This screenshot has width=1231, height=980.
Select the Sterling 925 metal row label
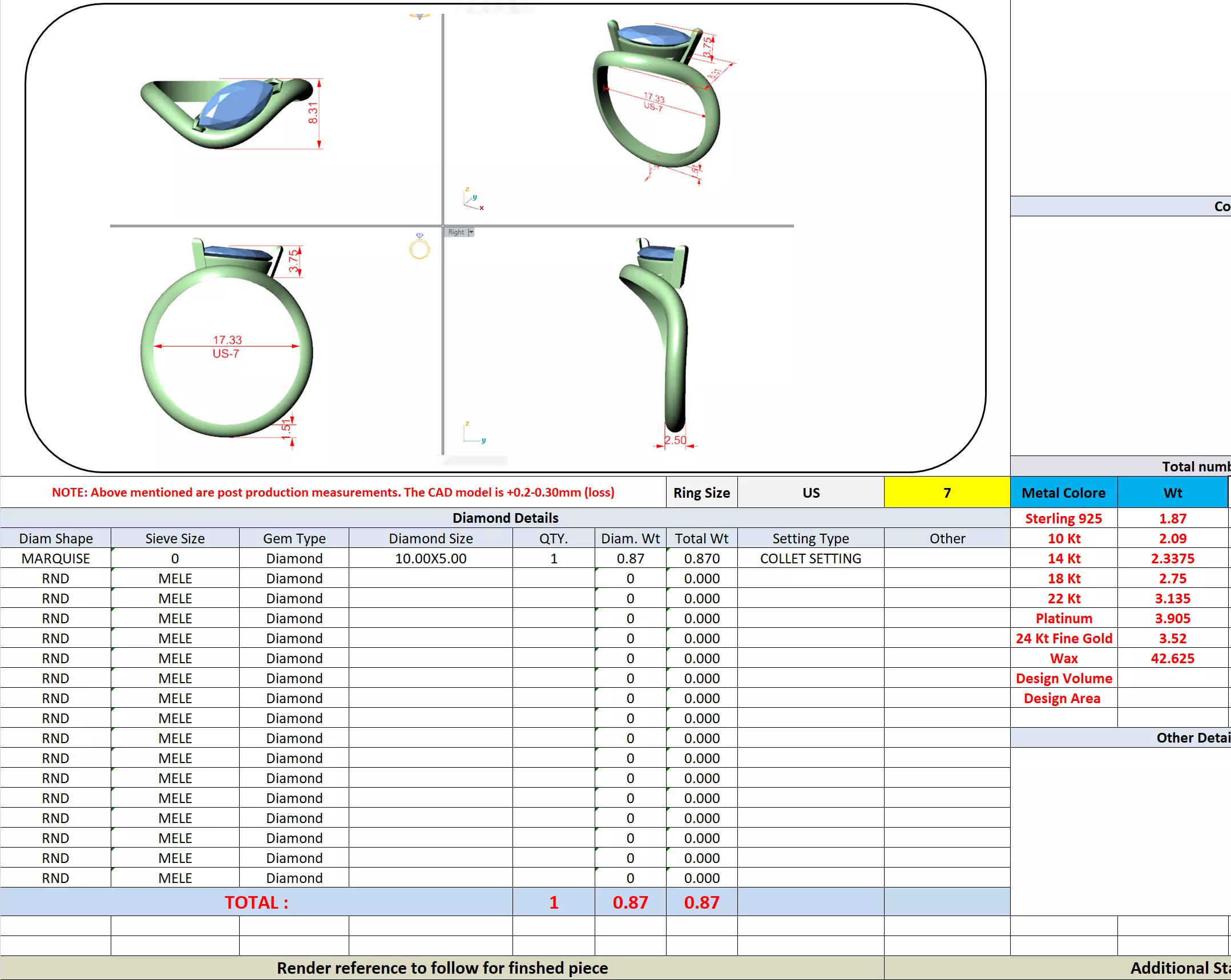coord(1063,518)
